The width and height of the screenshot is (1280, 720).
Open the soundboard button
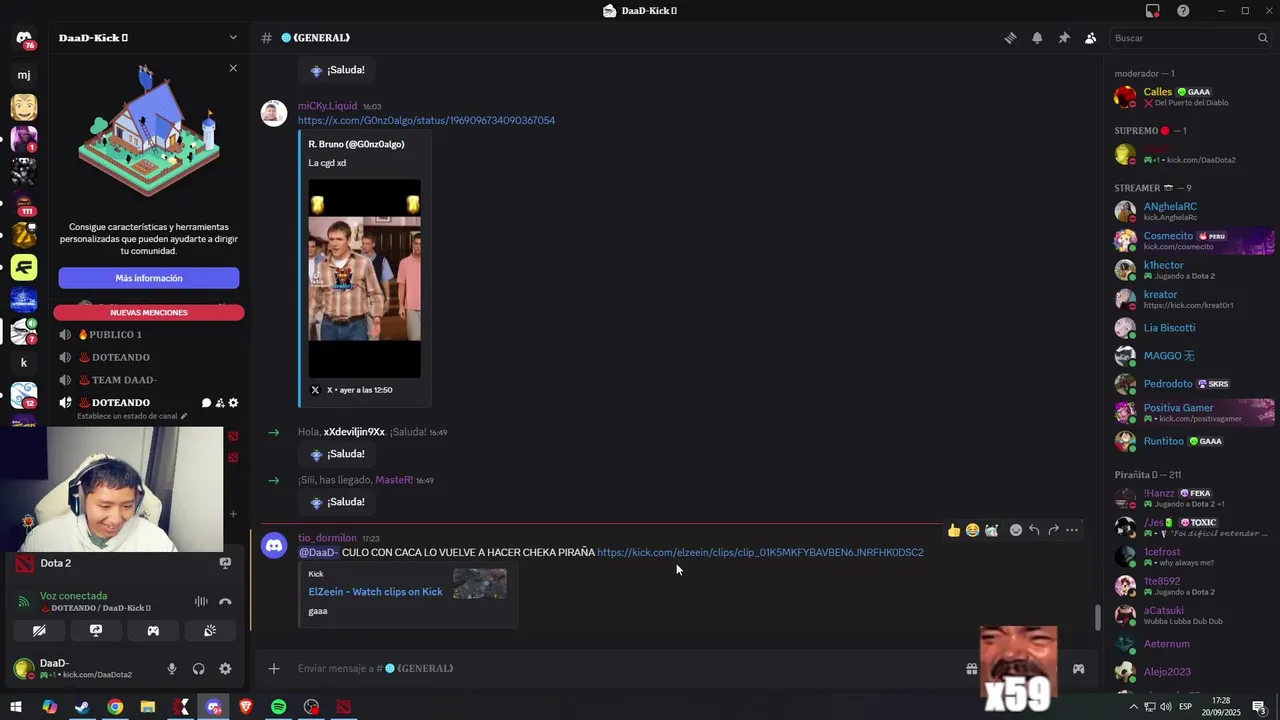pos(210,631)
